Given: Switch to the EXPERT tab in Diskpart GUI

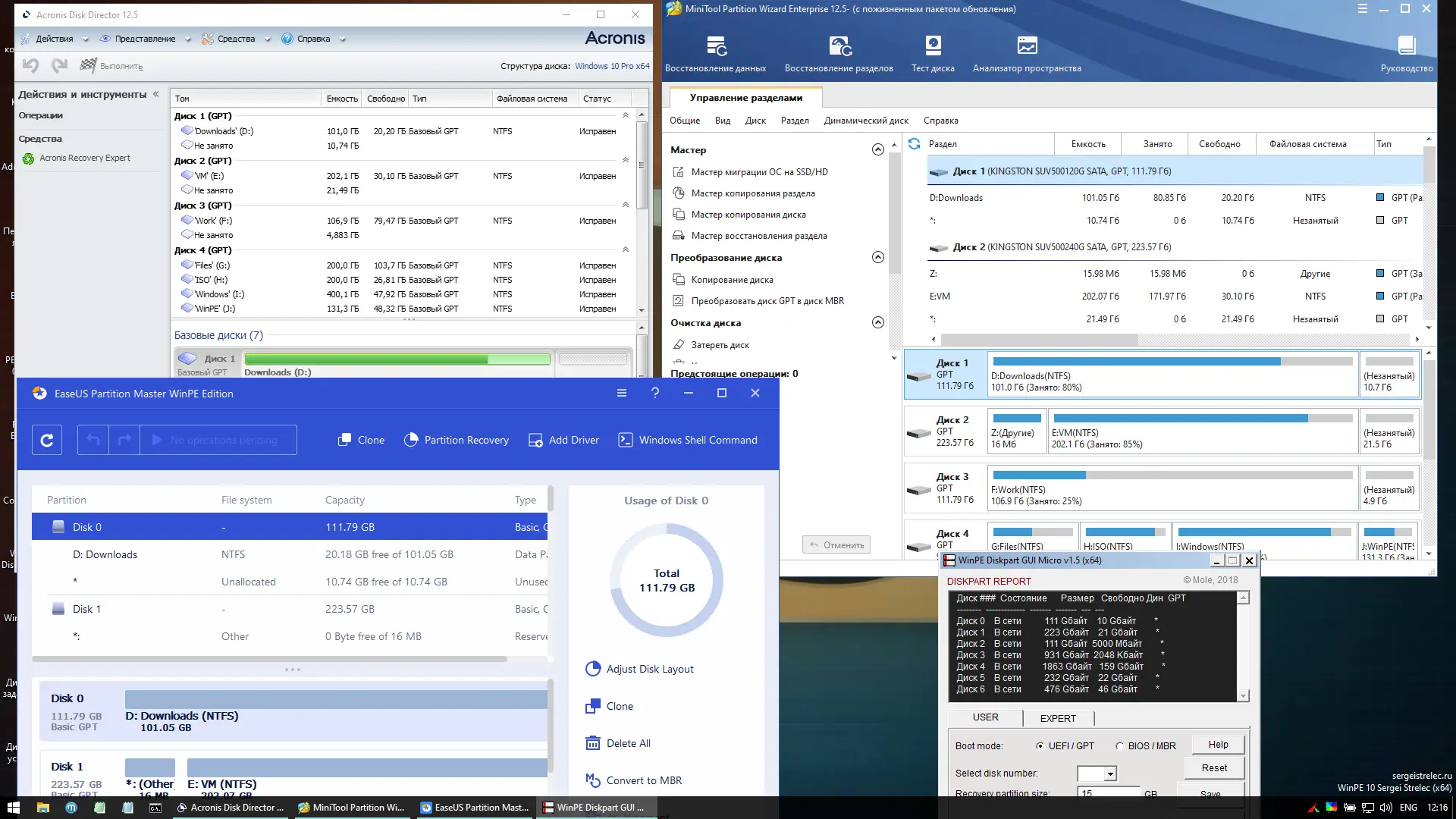Looking at the screenshot, I should (1057, 718).
